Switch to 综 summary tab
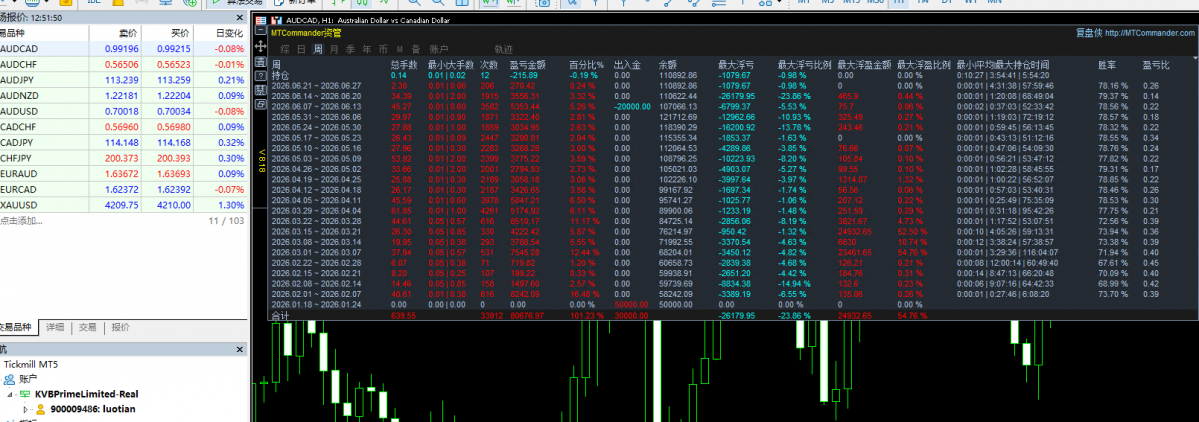The height and width of the screenshot is (422, 1199). 284,50
